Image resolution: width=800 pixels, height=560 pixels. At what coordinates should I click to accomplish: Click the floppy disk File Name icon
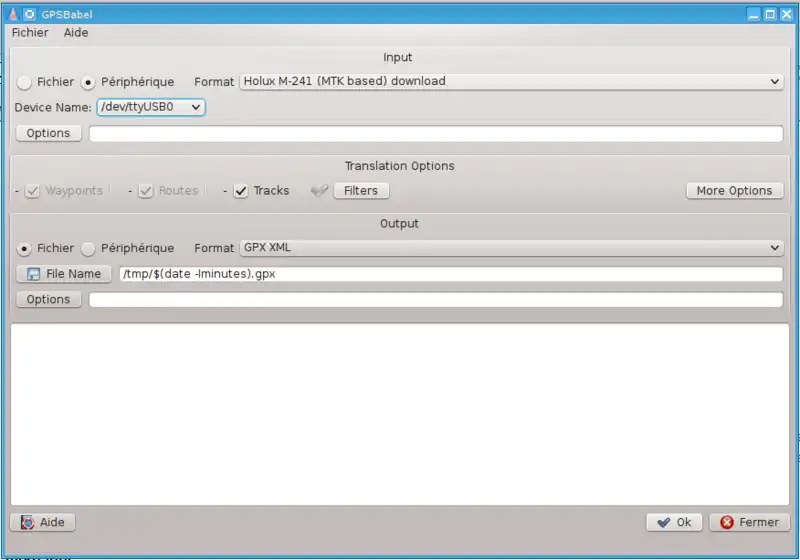pos(33,274)
